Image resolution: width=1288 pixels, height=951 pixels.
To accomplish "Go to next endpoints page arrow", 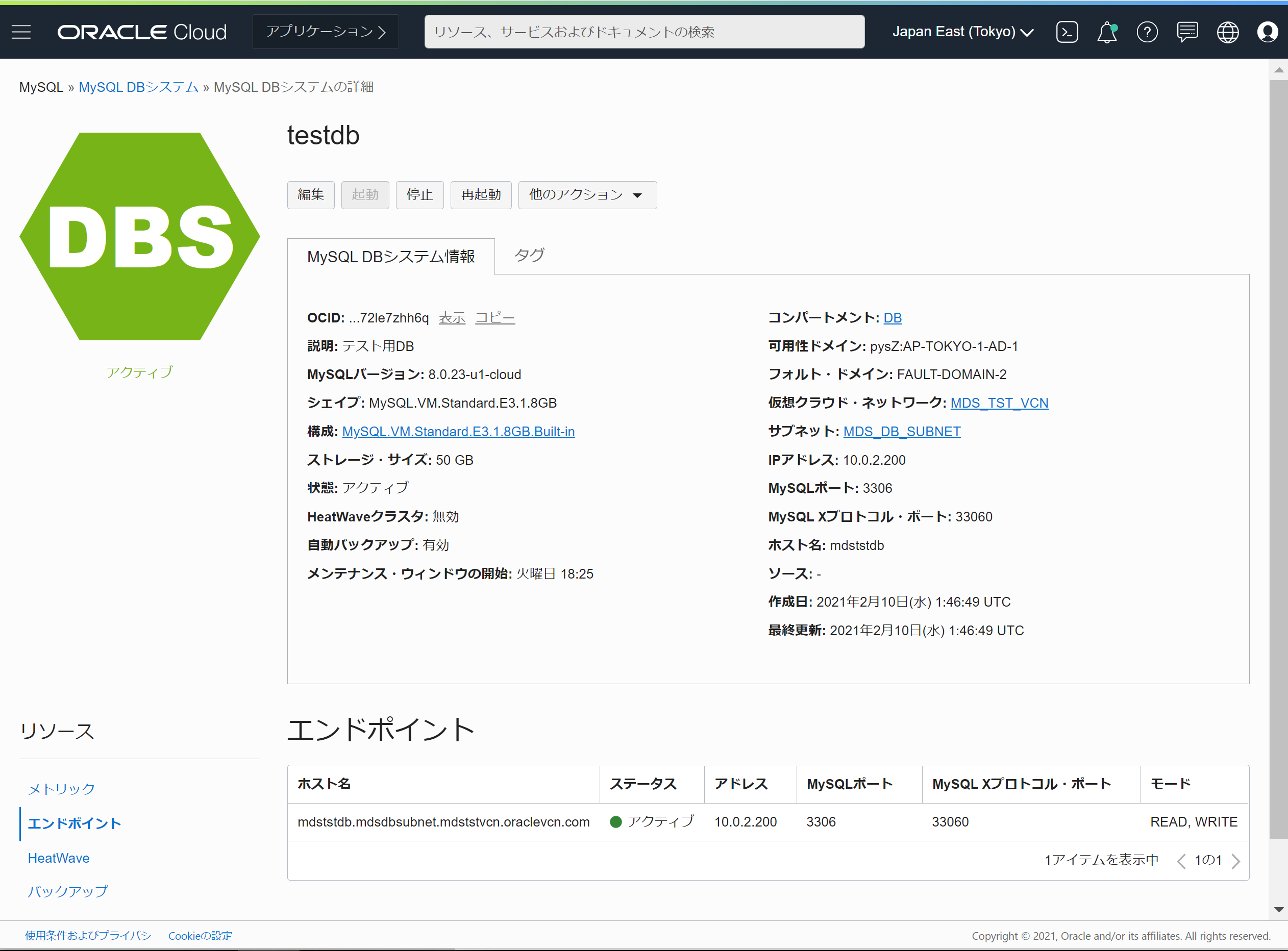I will click(x=1235, y=861).
